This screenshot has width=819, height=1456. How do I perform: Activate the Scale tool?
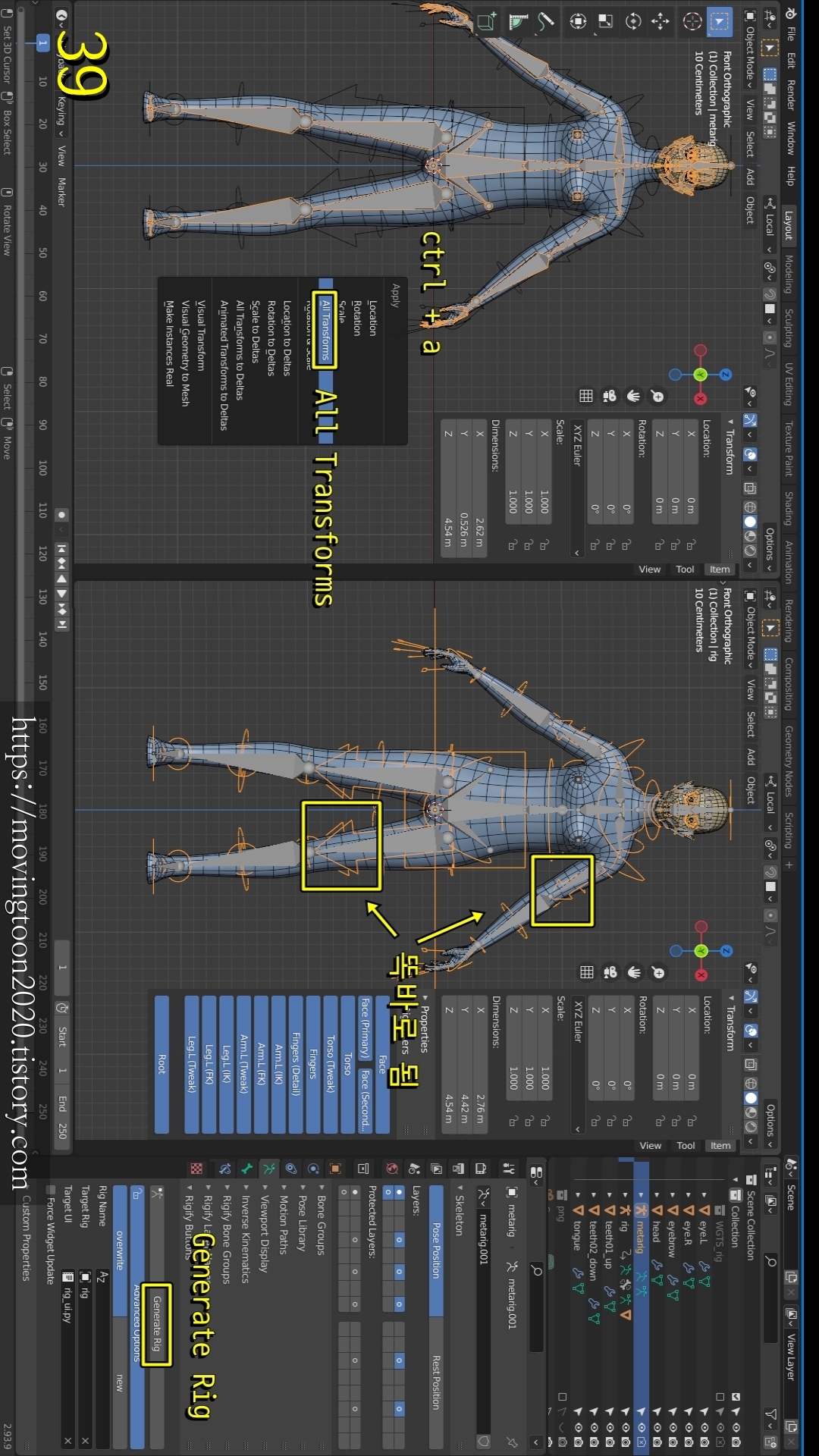(x=606, y=22)
